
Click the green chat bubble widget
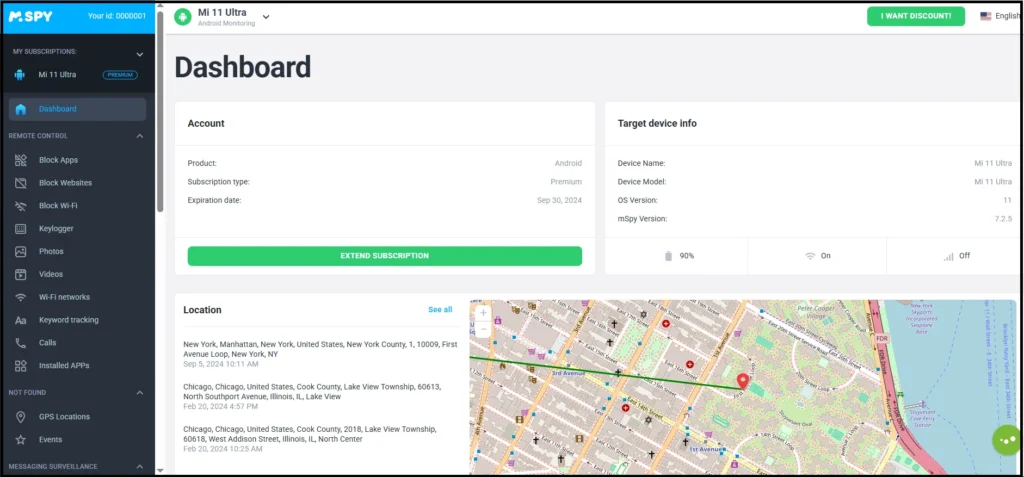[1006, 440]
